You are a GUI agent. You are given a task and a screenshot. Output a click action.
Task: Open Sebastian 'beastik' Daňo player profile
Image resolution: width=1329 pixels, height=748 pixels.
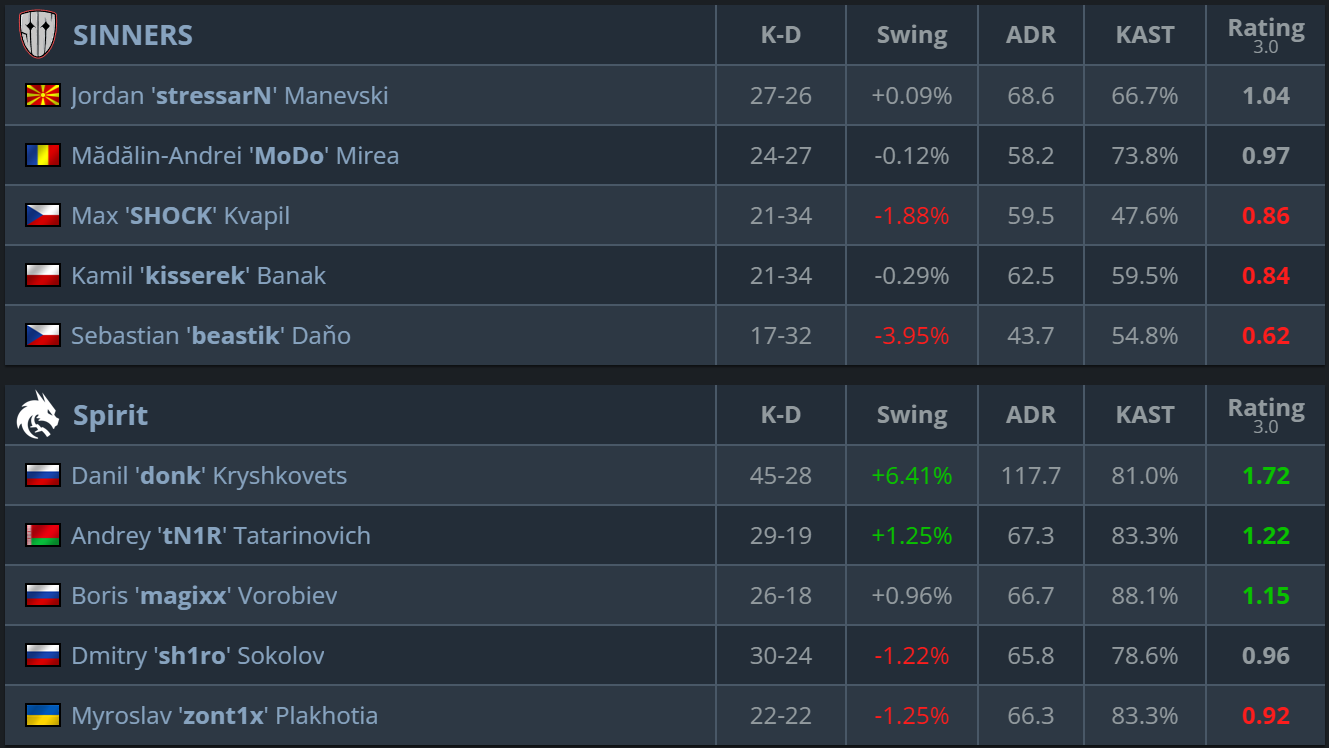tap(211, 336)
